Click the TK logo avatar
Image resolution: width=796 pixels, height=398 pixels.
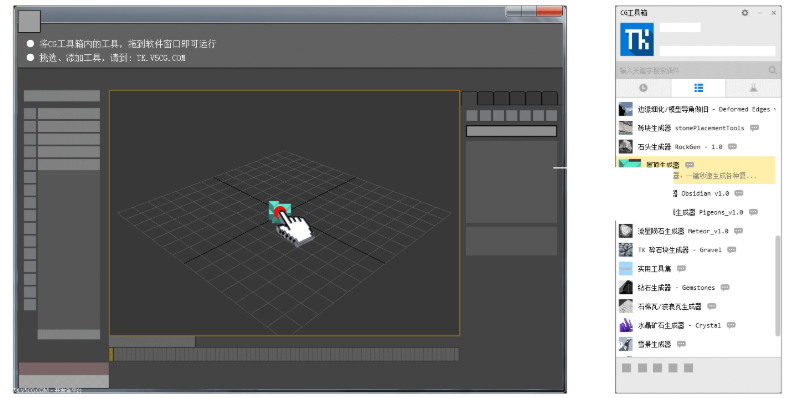pyautogui.click(x=637, y=39)
